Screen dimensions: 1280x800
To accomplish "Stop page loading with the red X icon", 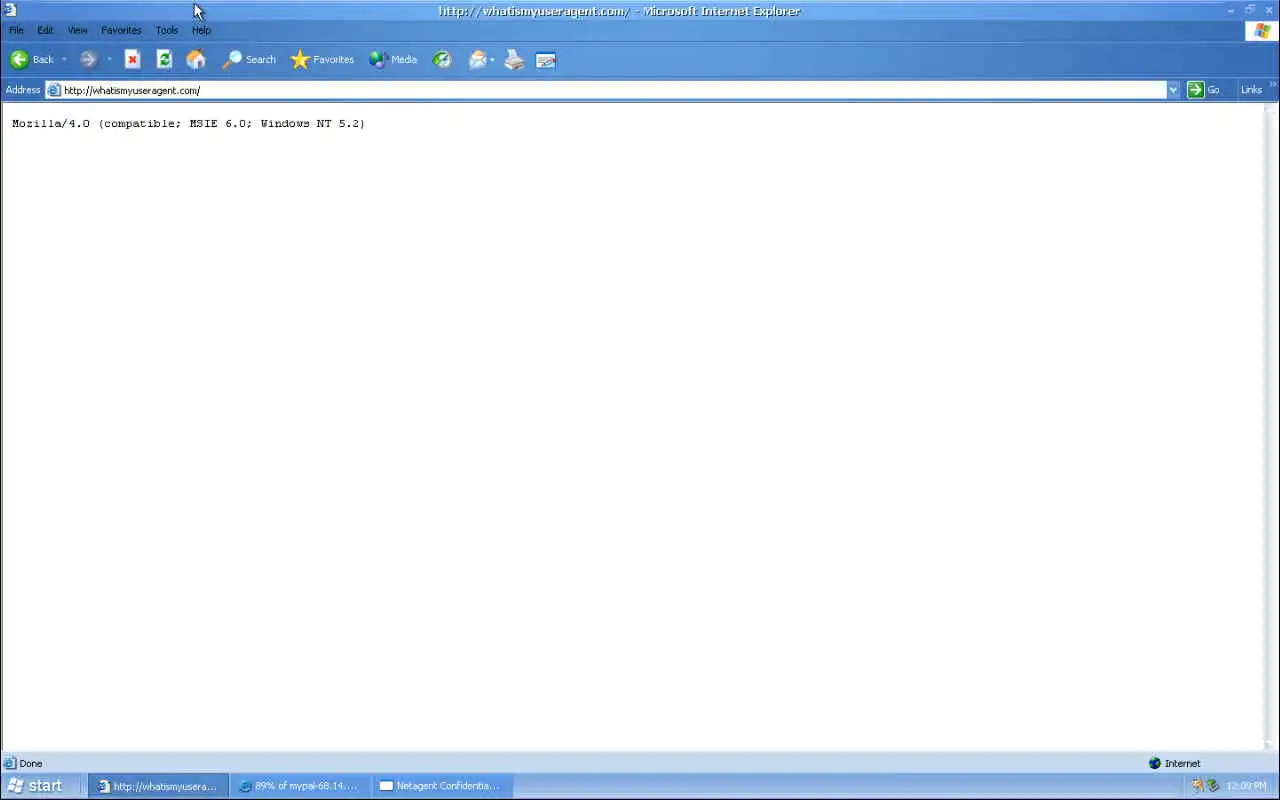I will (132, 60).
